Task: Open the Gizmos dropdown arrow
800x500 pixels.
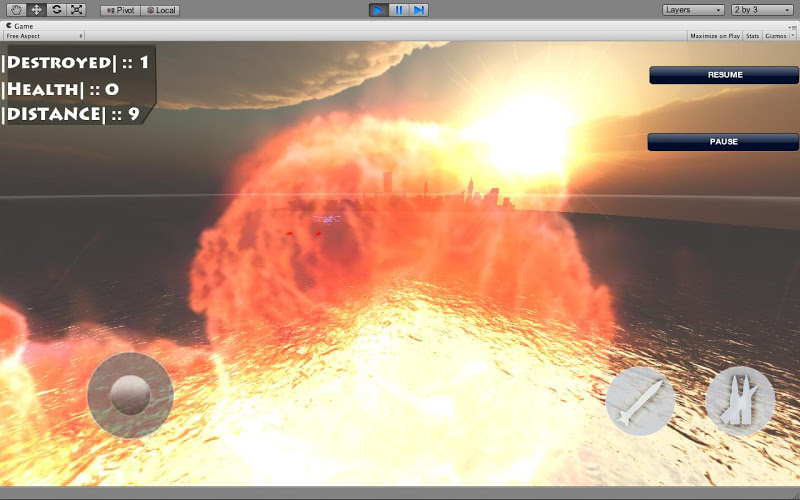Action: [x=793, y=36]
